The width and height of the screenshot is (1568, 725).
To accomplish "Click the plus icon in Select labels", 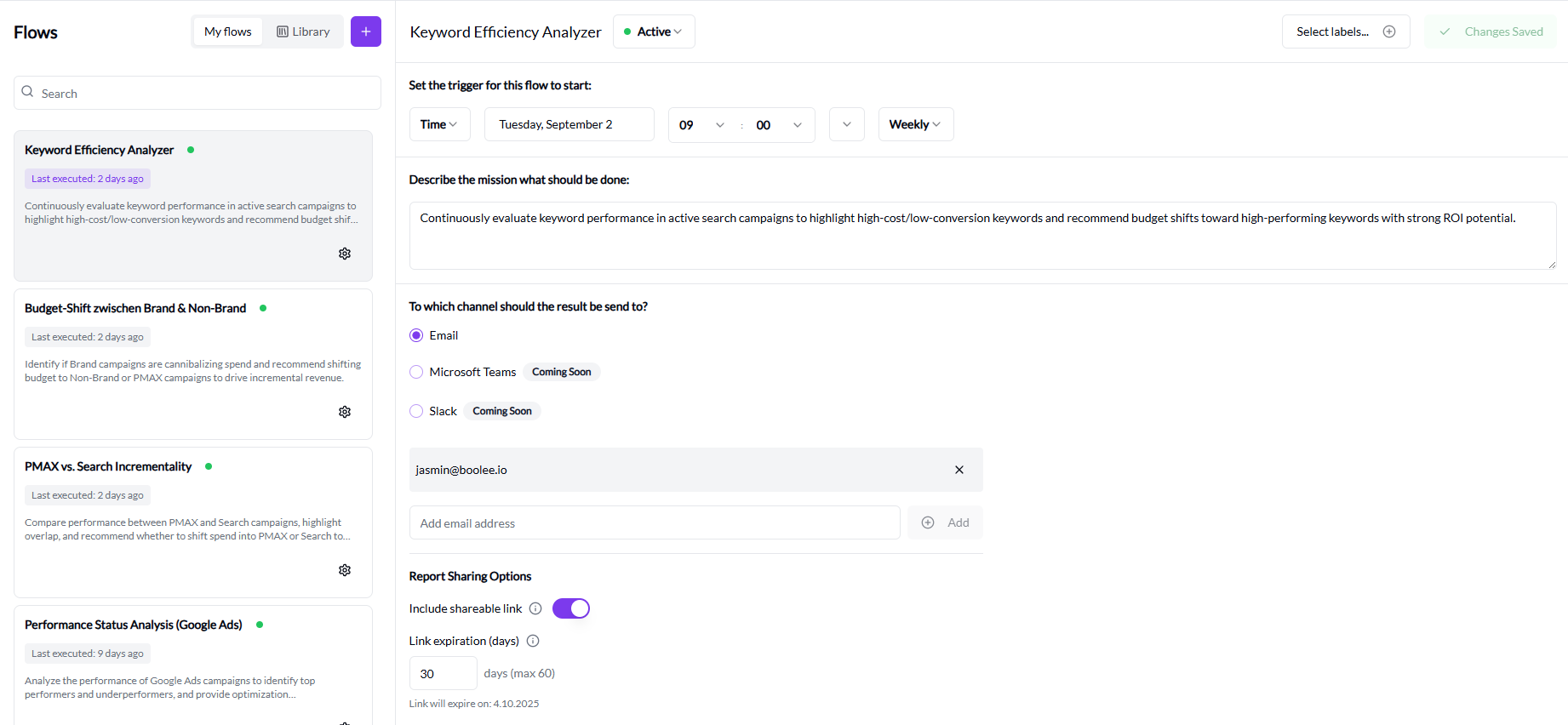I will (1388, 31).
